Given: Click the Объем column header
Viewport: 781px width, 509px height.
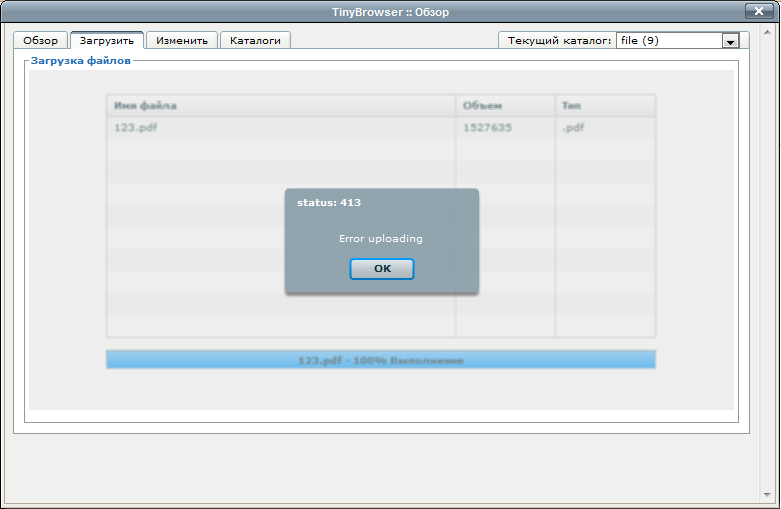Looking at the screenshot, I should [482, 106].
